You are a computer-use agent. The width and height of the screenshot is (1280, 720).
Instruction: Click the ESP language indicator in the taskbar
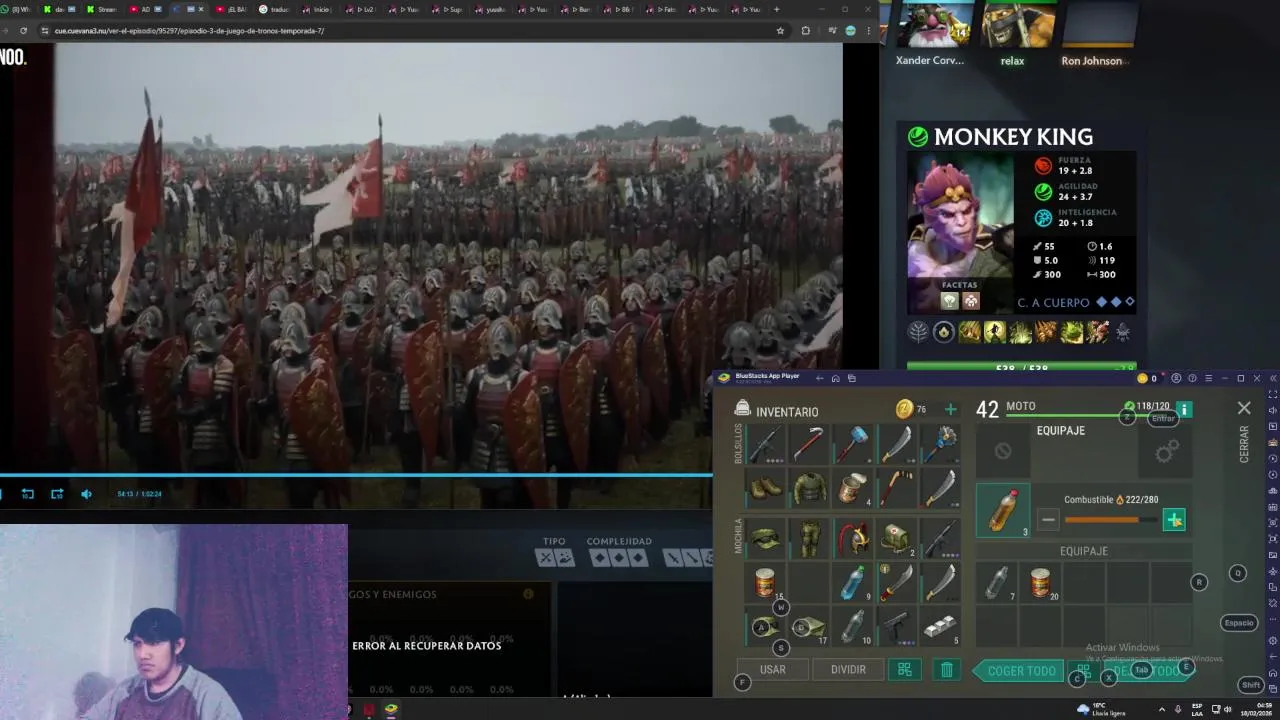(x=1197, y=709)
